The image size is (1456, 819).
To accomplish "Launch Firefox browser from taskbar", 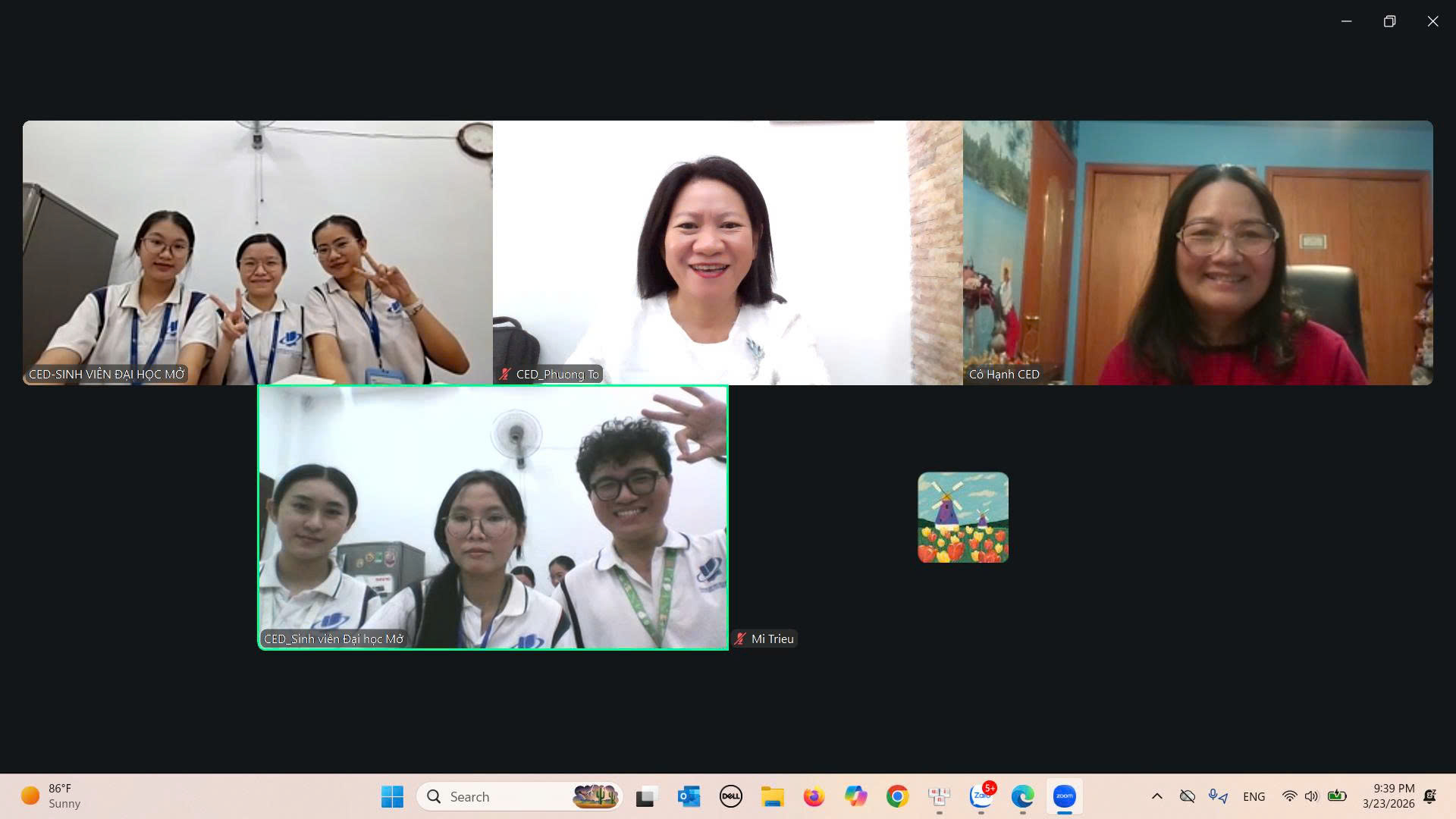I will [x=814, y=796].
